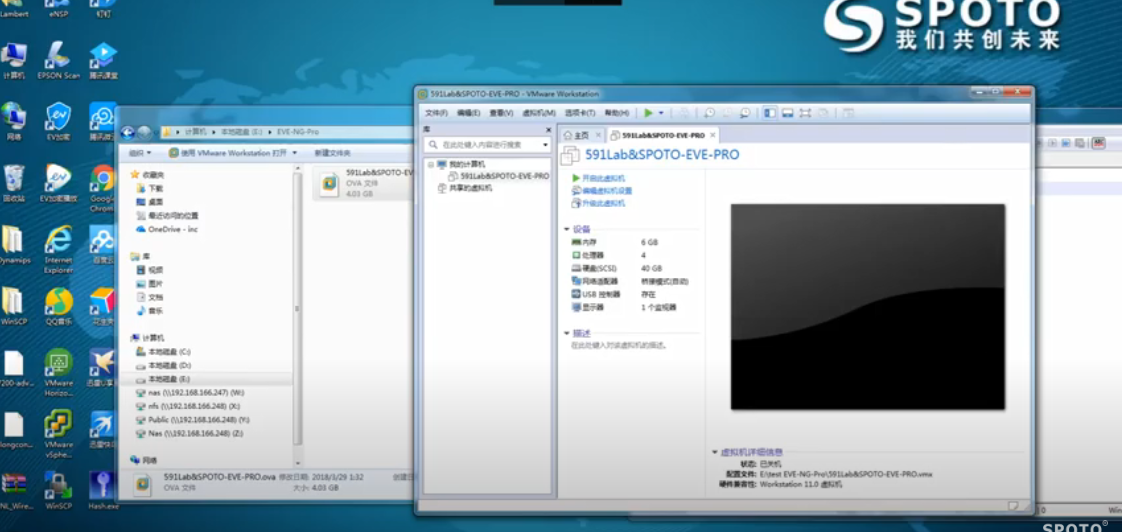Open the power options dropdown arrow beside play icon
The image size is (1122, 532).
coord(660,113)
